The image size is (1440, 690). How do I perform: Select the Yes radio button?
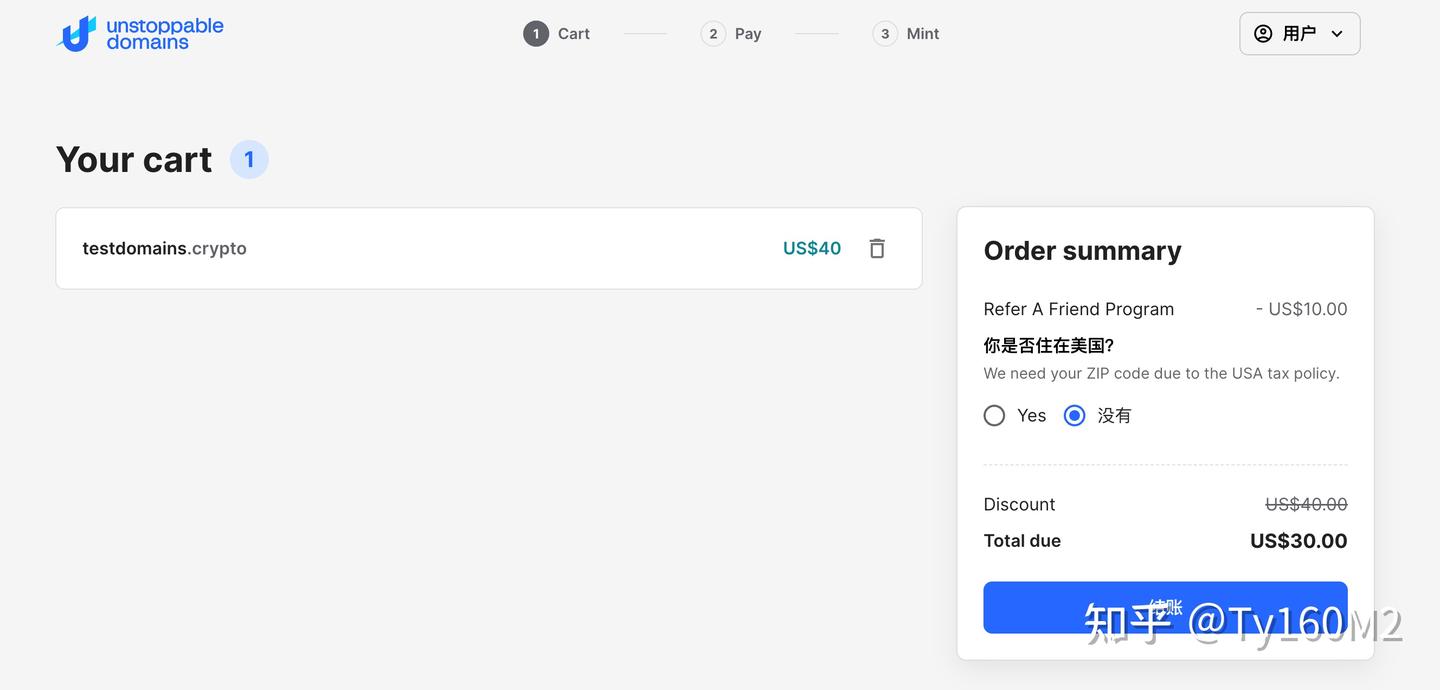click(994, 416)
